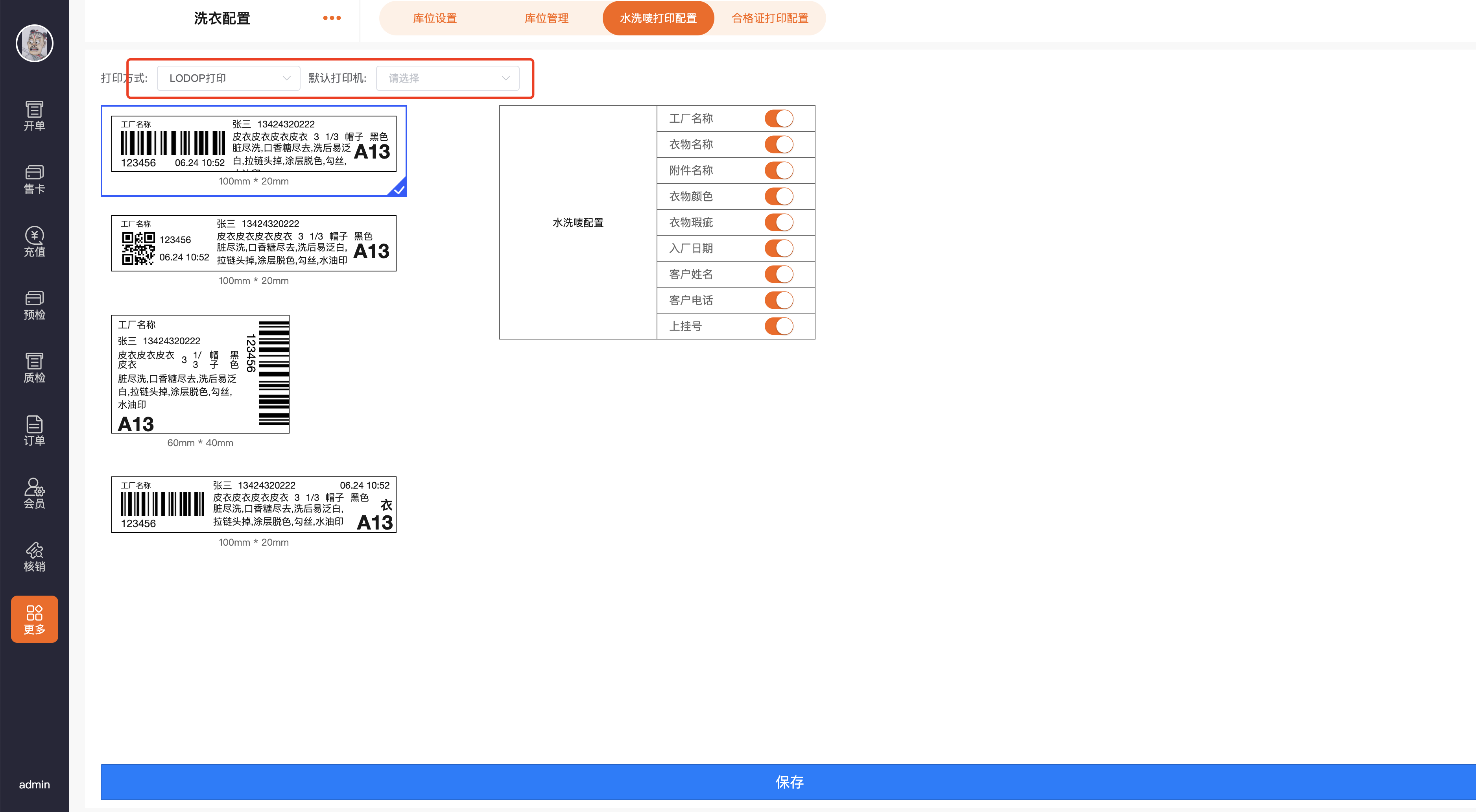This screenshot has height=812, width=1476.
Task: Select the 60mm * 40mm label template
Action: point(200,374)
